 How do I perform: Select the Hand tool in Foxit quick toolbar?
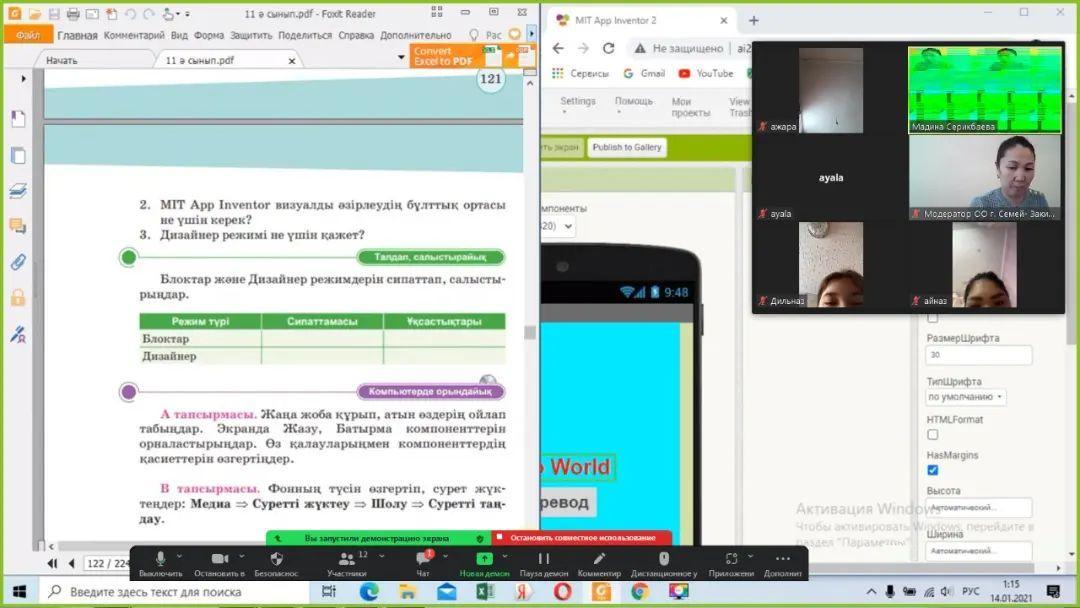(x=169, y=14)
